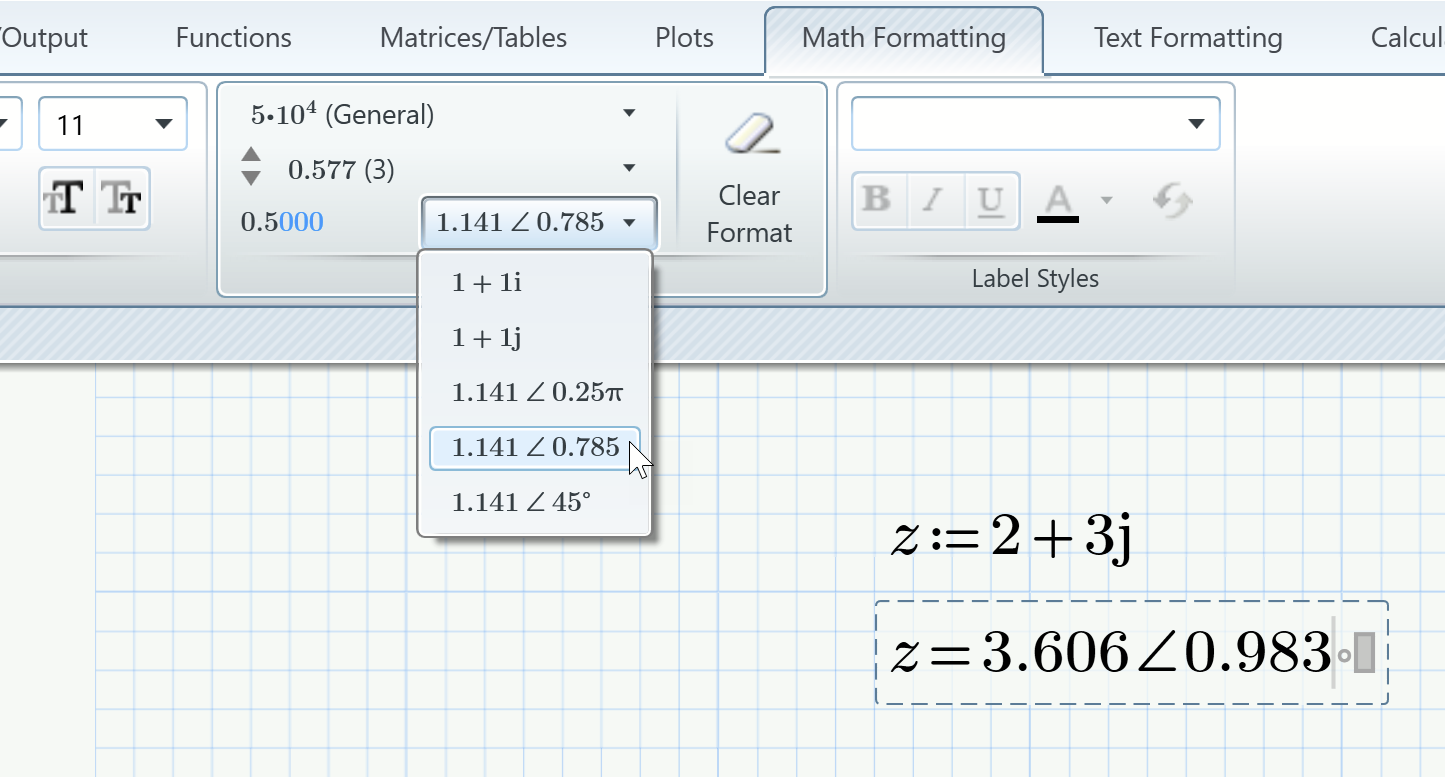Screen dimensions: 1445x777
Task: Open the General result format dropdown
Action: tap(629, 113)
